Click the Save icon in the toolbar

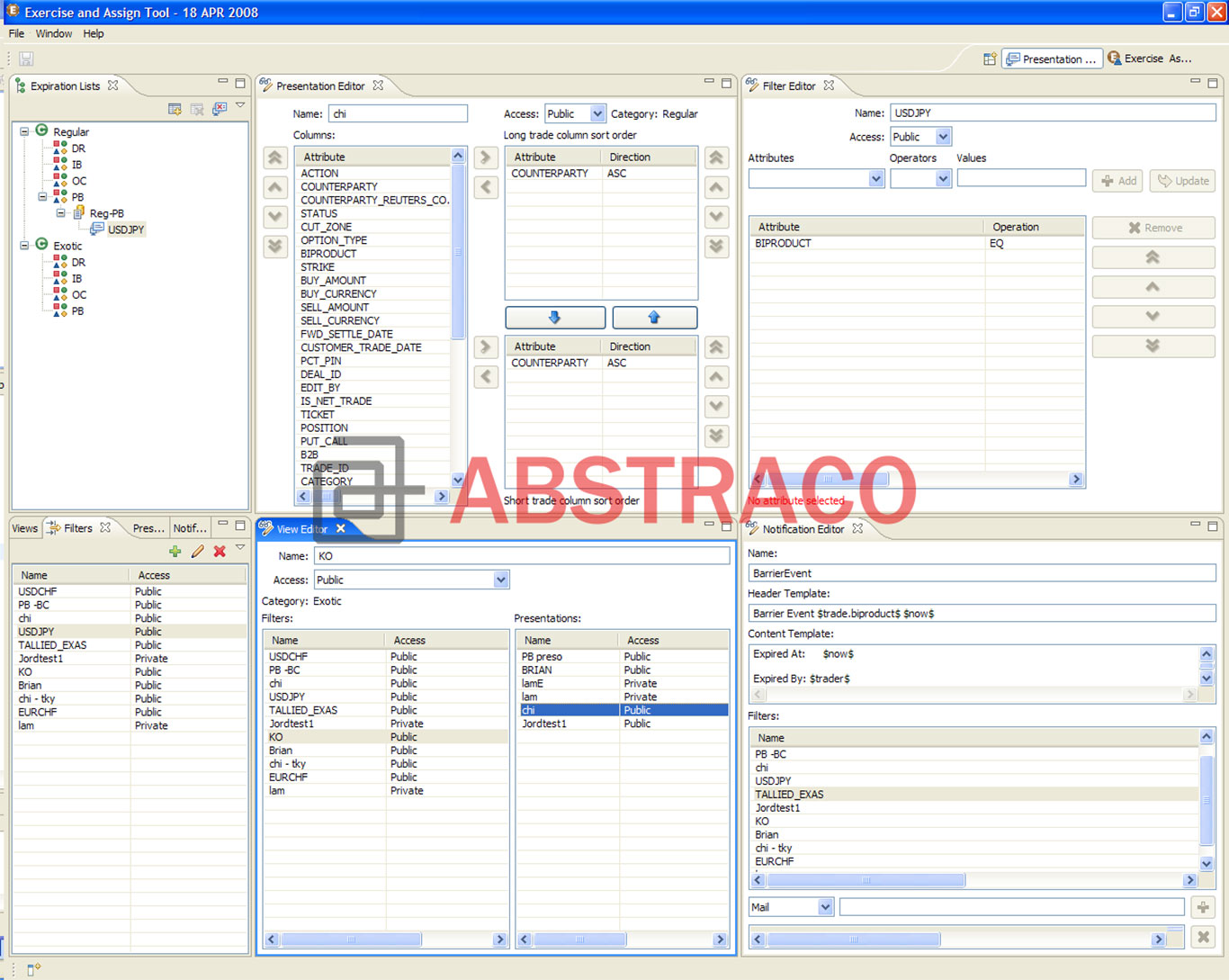25,58
